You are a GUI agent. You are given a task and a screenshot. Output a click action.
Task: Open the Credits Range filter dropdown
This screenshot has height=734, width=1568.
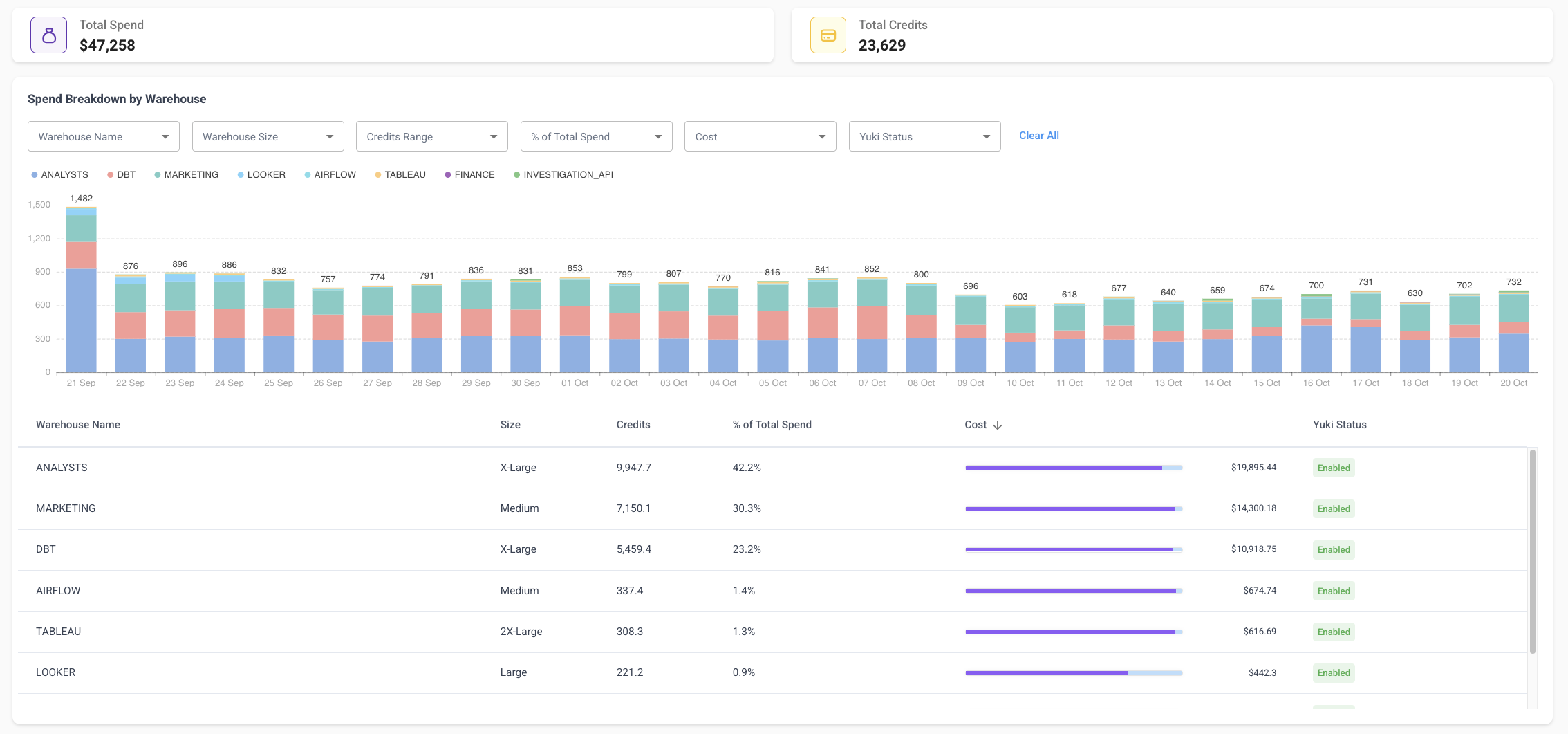pyautogui.click(x=432, y=136)
